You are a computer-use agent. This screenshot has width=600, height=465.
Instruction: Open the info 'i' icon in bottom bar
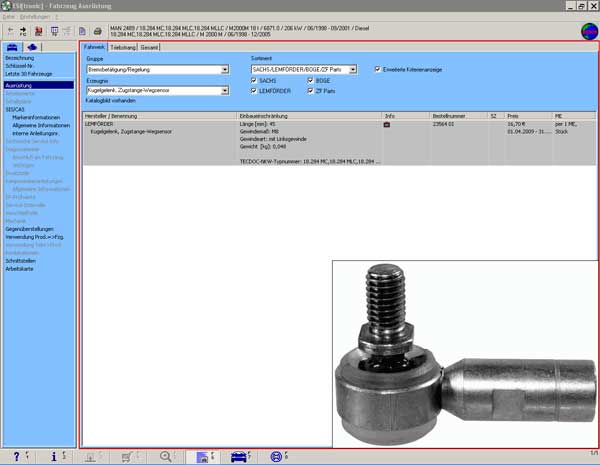coord(54,456)
